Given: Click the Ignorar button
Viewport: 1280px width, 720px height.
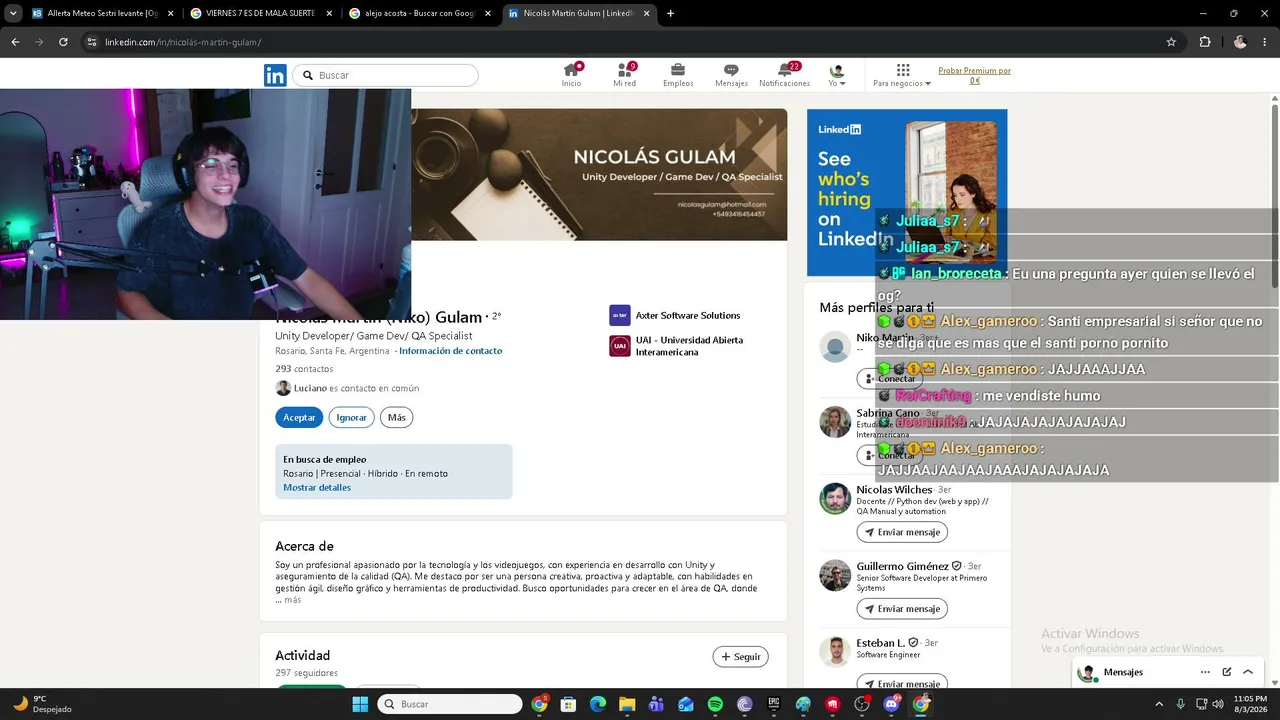Looking at the screenshot, I should pyautogui.click(x=351, y=417).
